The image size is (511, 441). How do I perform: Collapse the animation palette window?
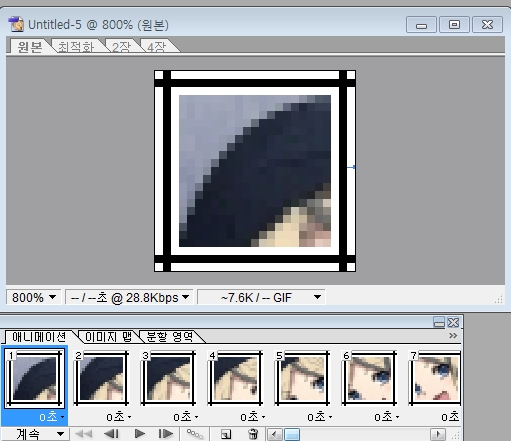(439, 322)
